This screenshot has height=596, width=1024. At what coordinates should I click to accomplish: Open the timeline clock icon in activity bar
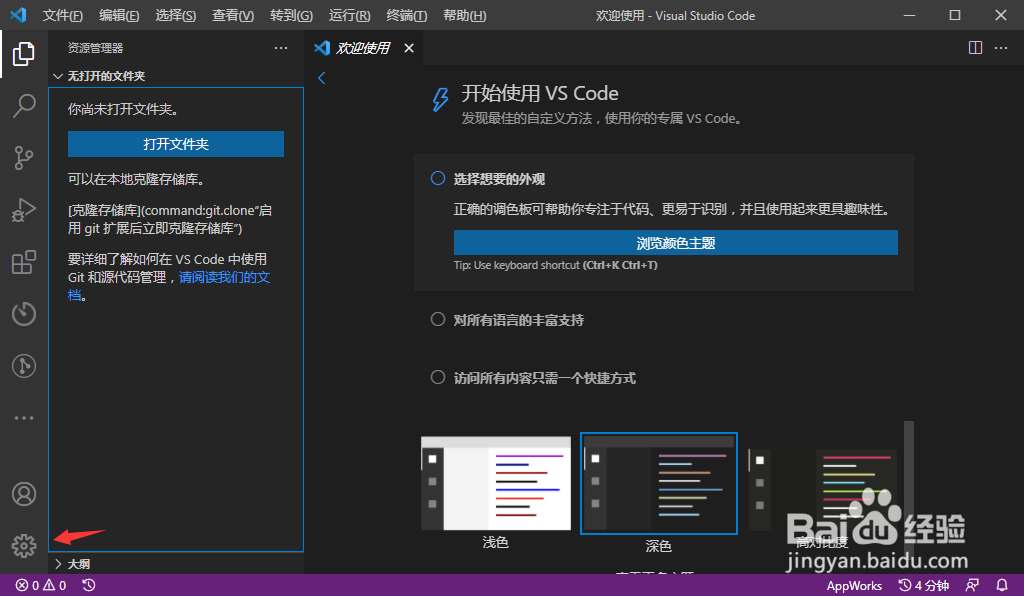click(x=24, y=314)
